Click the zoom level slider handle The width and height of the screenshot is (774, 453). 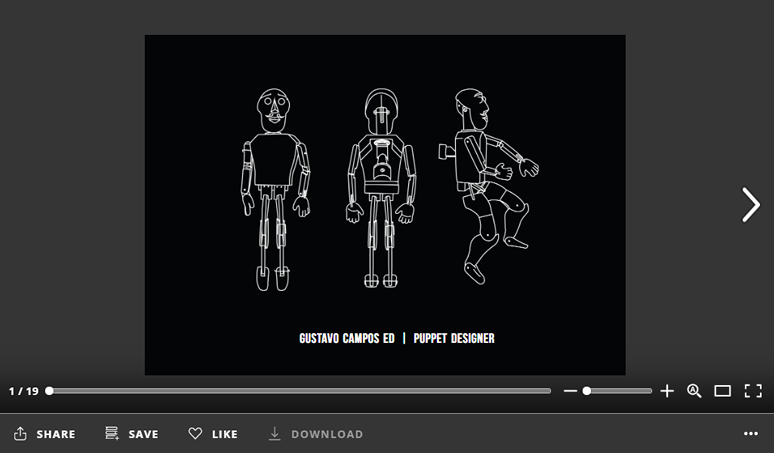point(587,391)
